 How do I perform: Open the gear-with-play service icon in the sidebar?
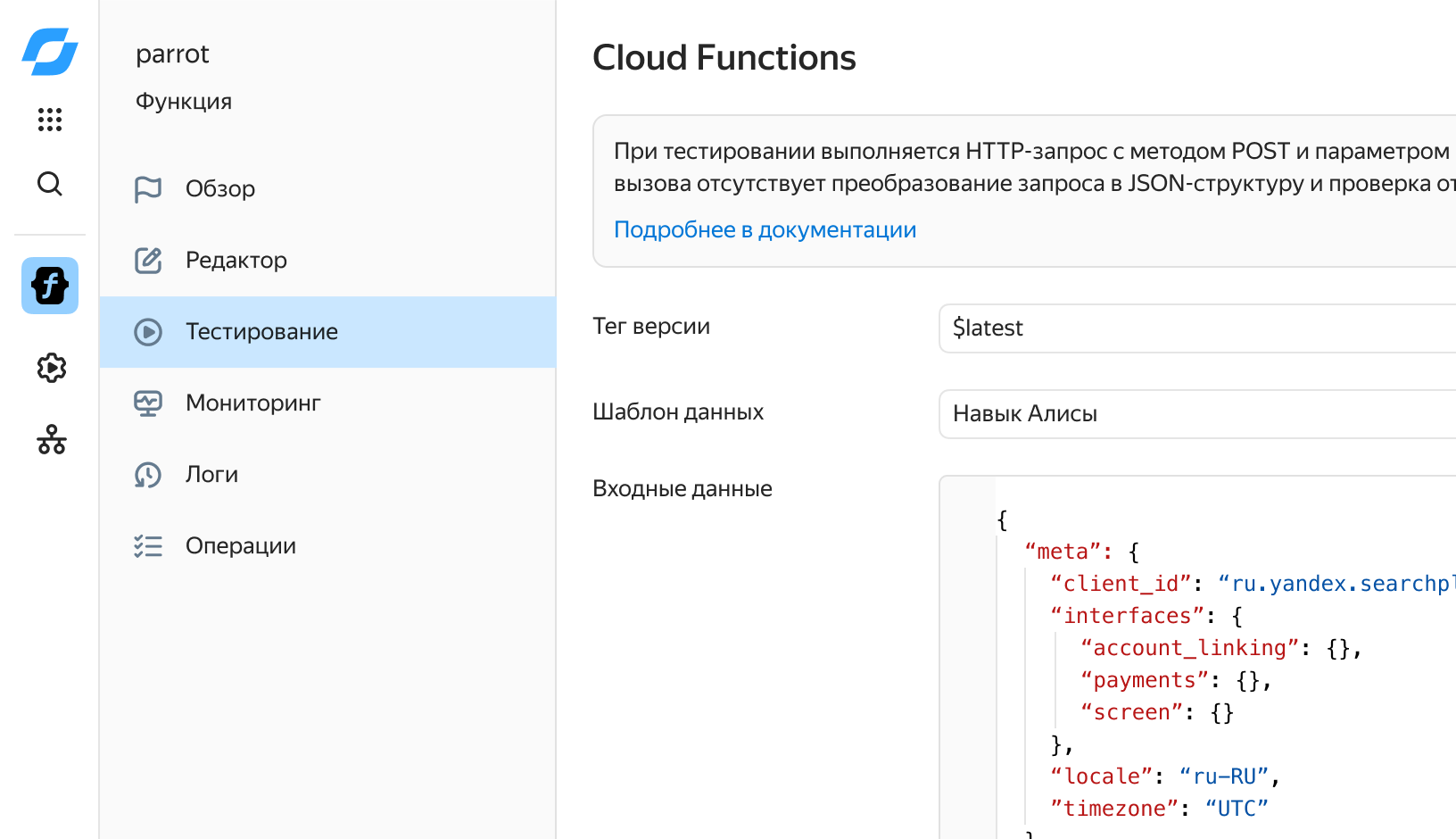51,368
